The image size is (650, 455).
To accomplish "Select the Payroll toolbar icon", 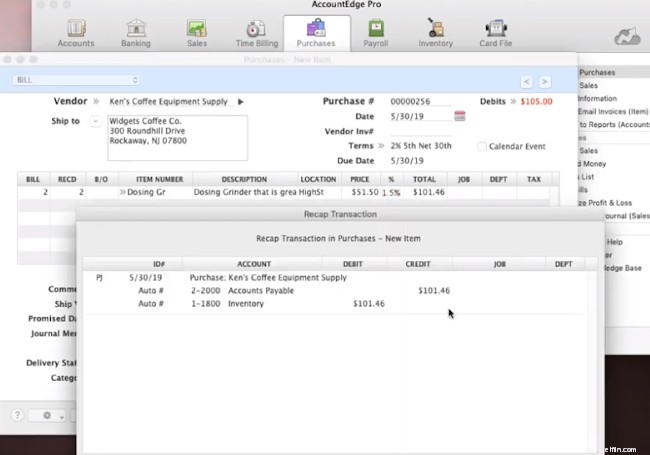I will (x=375, y=32).
